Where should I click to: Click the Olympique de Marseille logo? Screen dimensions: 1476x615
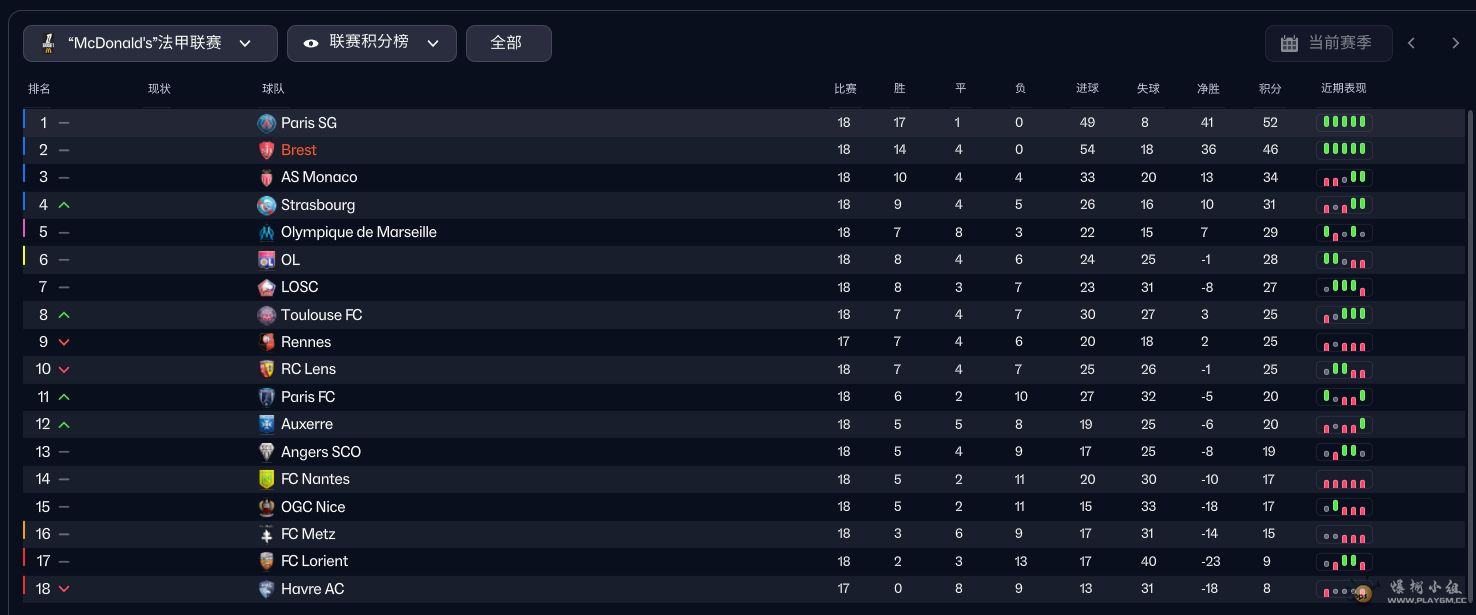click(266, 232)
